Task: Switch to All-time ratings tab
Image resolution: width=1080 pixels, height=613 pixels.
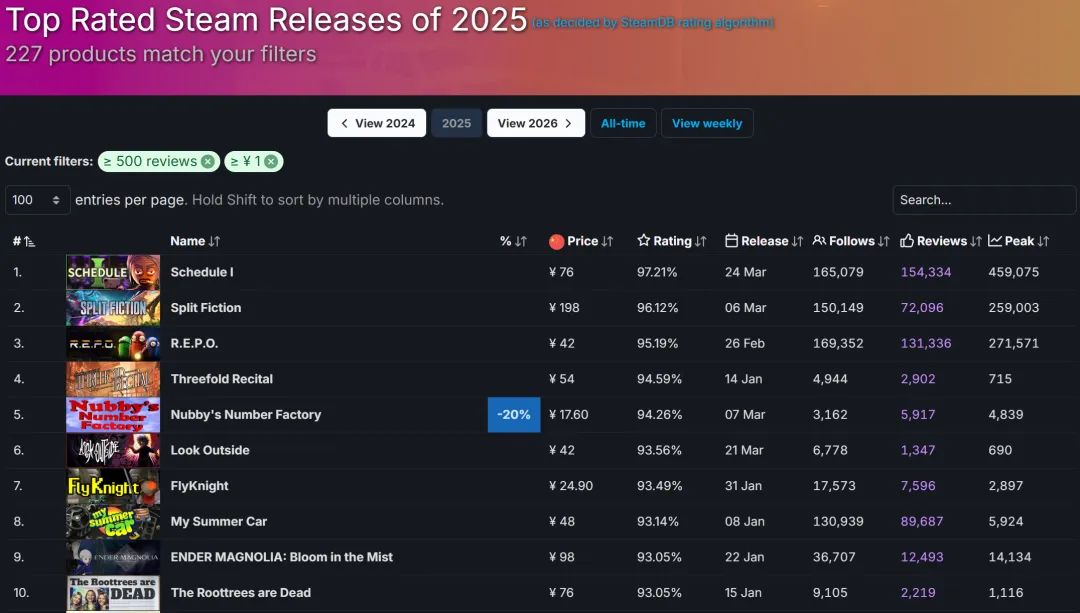Action: [x=623, y=123]
